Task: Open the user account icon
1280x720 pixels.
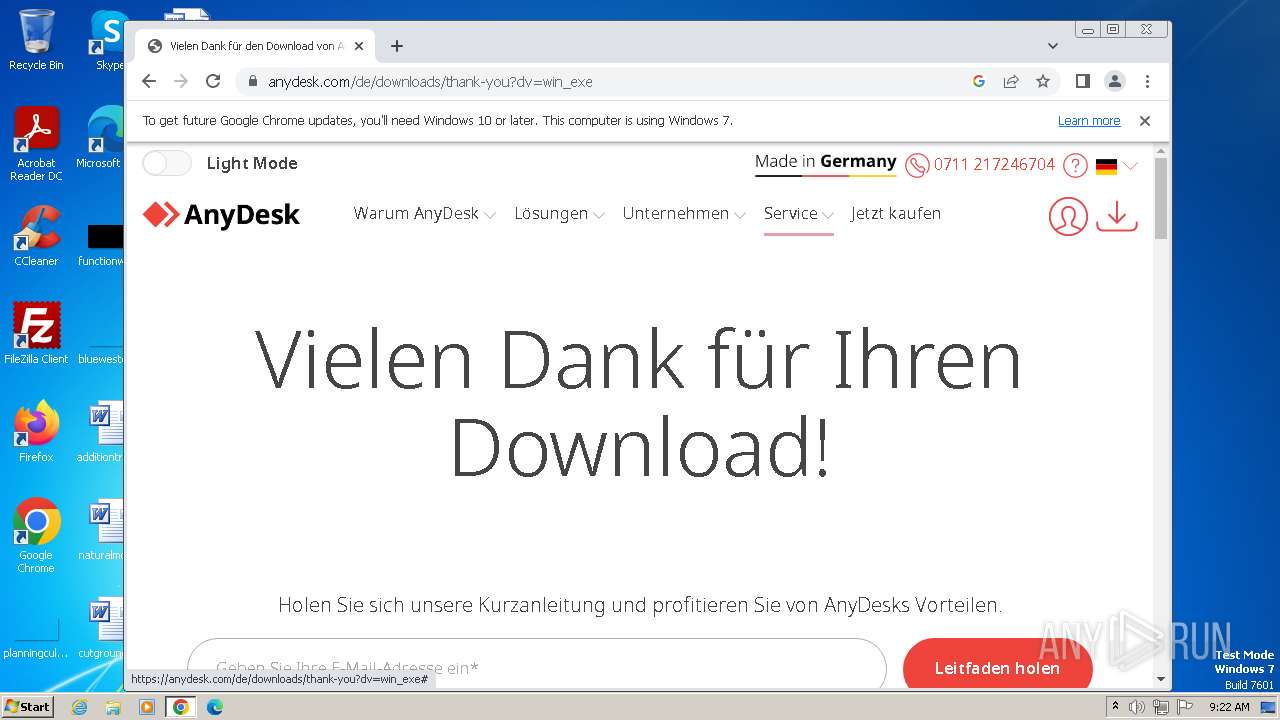Action: coord(1068,217)
